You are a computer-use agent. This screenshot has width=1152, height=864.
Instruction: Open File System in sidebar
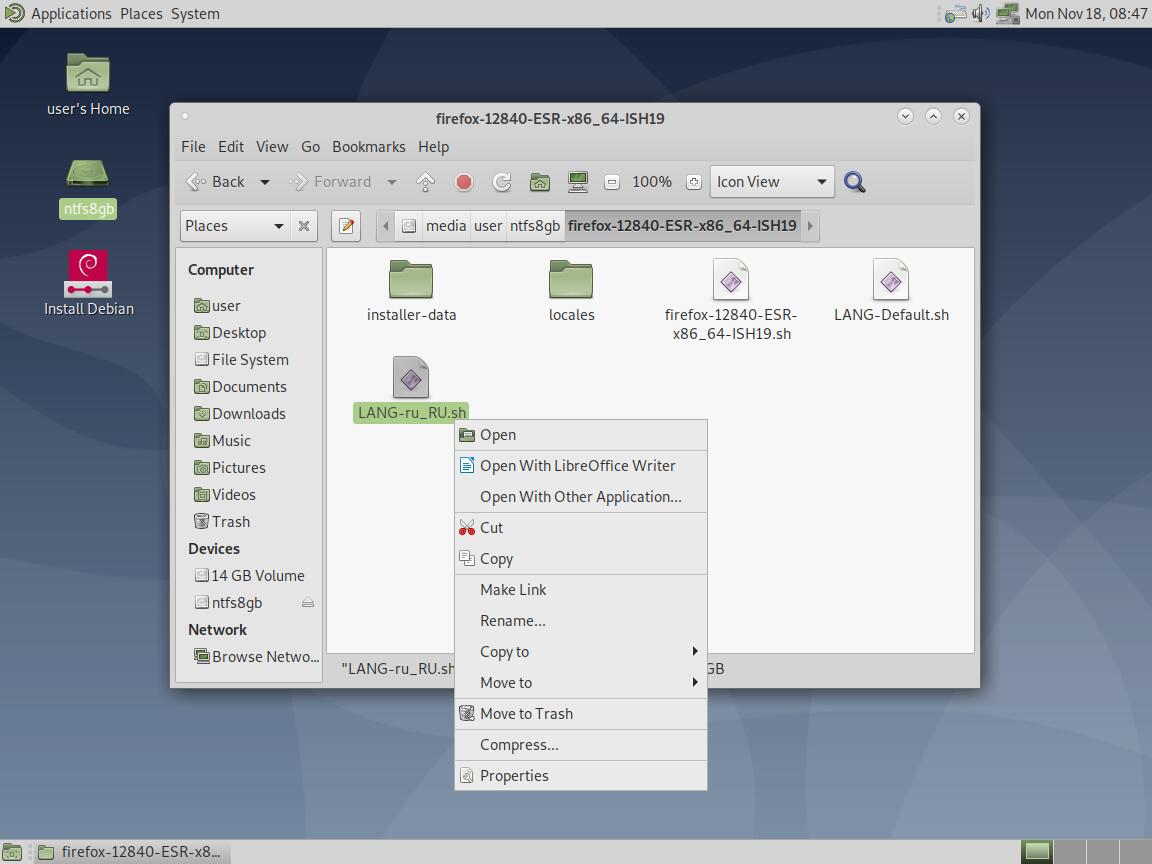coord(242,360)
